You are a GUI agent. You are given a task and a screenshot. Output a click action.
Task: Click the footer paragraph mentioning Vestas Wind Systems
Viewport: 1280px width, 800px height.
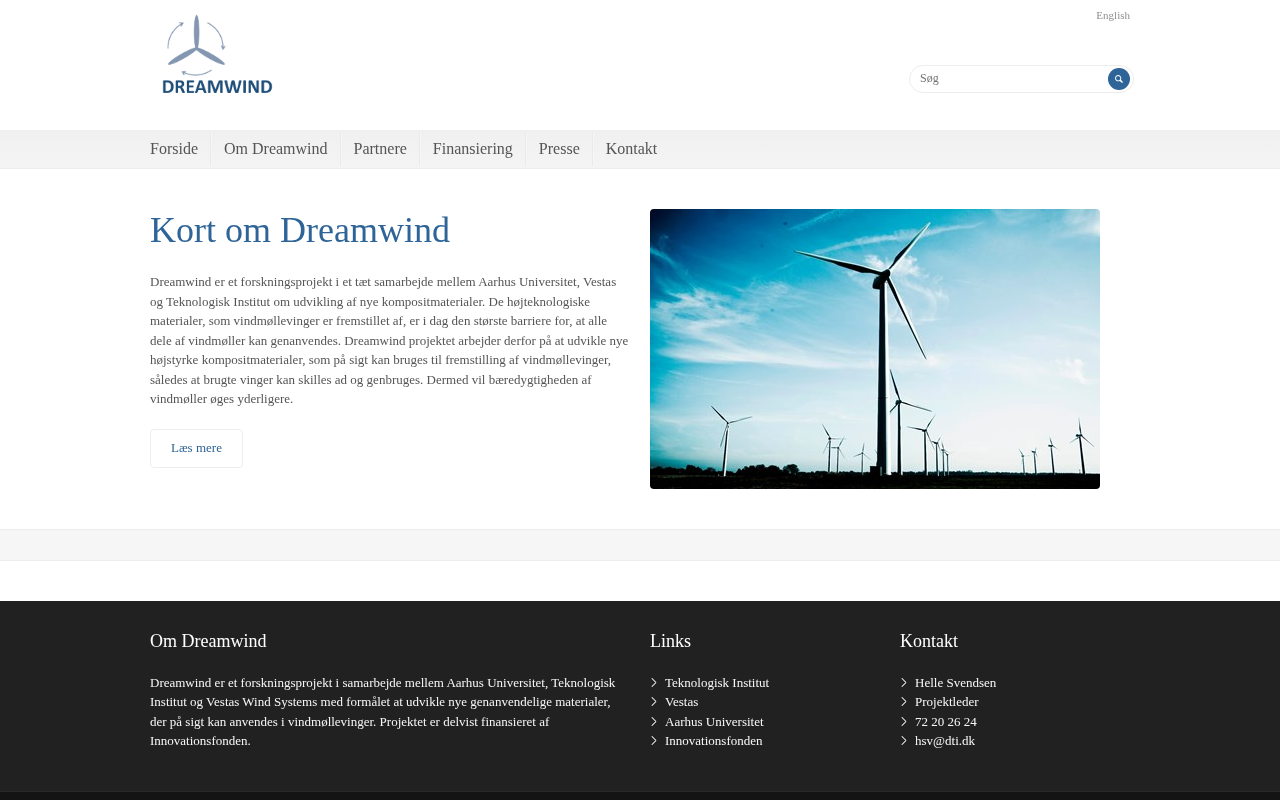tap(383, 712)
